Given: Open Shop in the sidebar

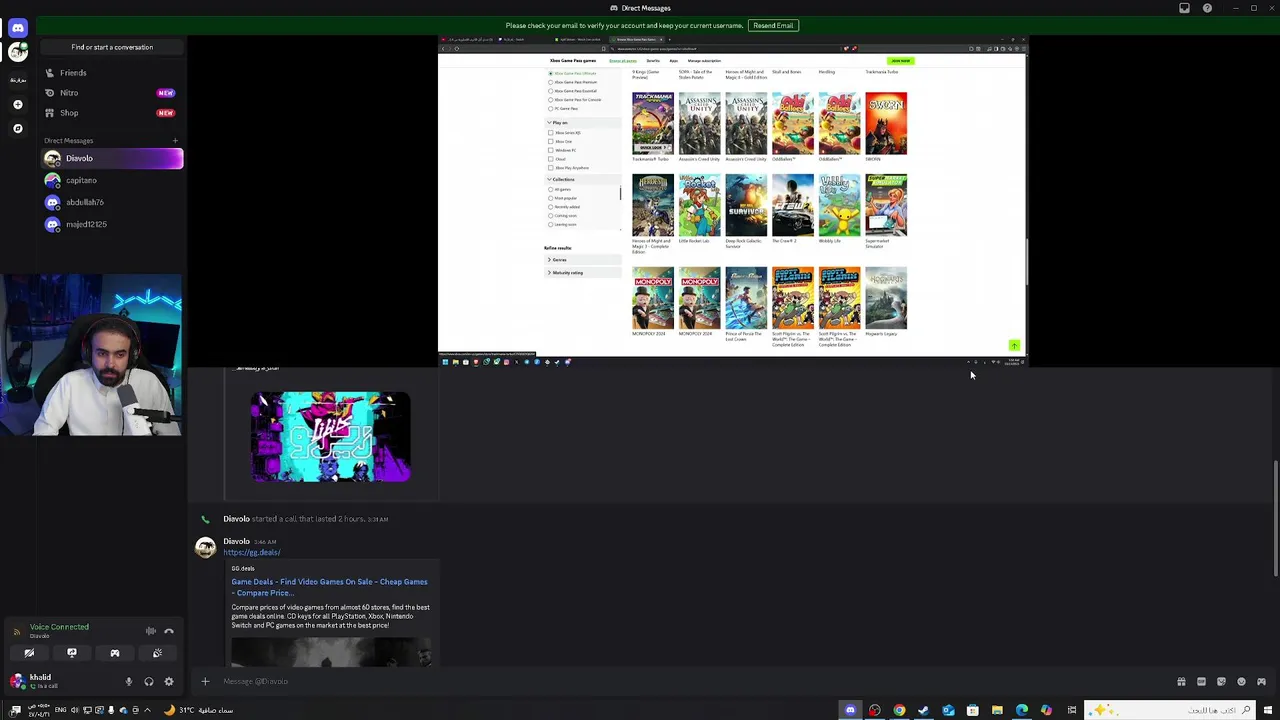Looking at the screenshot, I should click(112, 113).
